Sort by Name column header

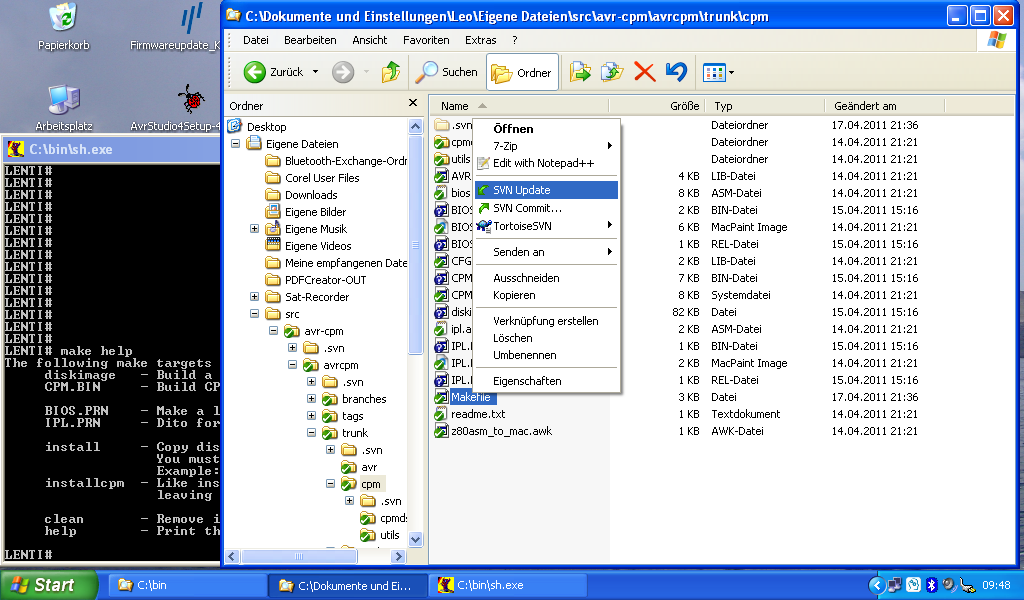click(x=519, y=106)
